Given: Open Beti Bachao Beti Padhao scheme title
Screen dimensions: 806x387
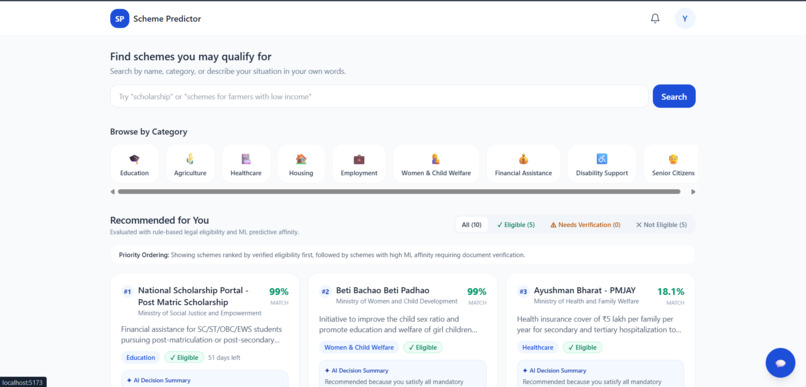Looking at the screenshot, I should pyautogui.click(x=382, y=290).
